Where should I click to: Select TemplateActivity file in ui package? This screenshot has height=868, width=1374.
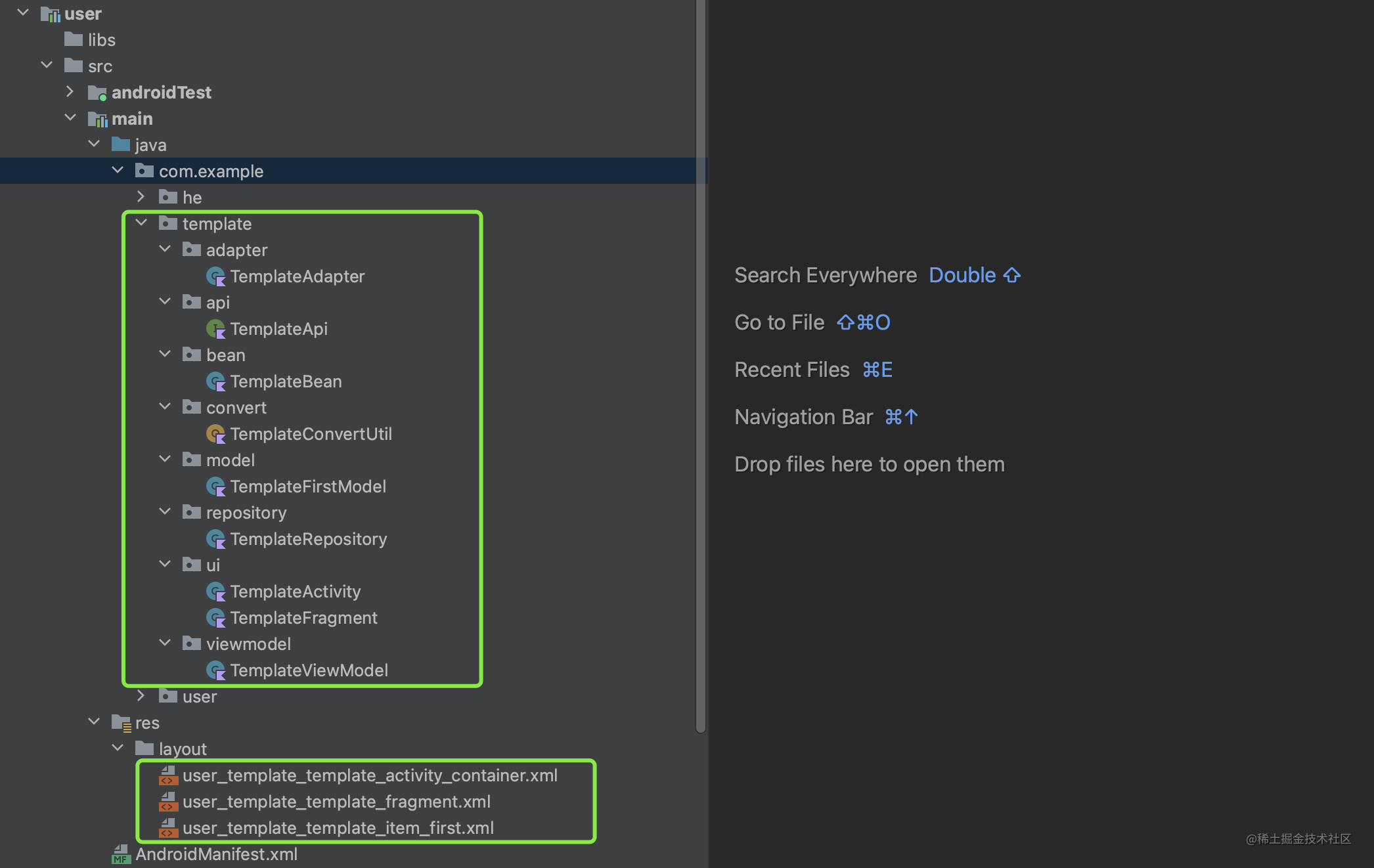(x=295, y=592)
